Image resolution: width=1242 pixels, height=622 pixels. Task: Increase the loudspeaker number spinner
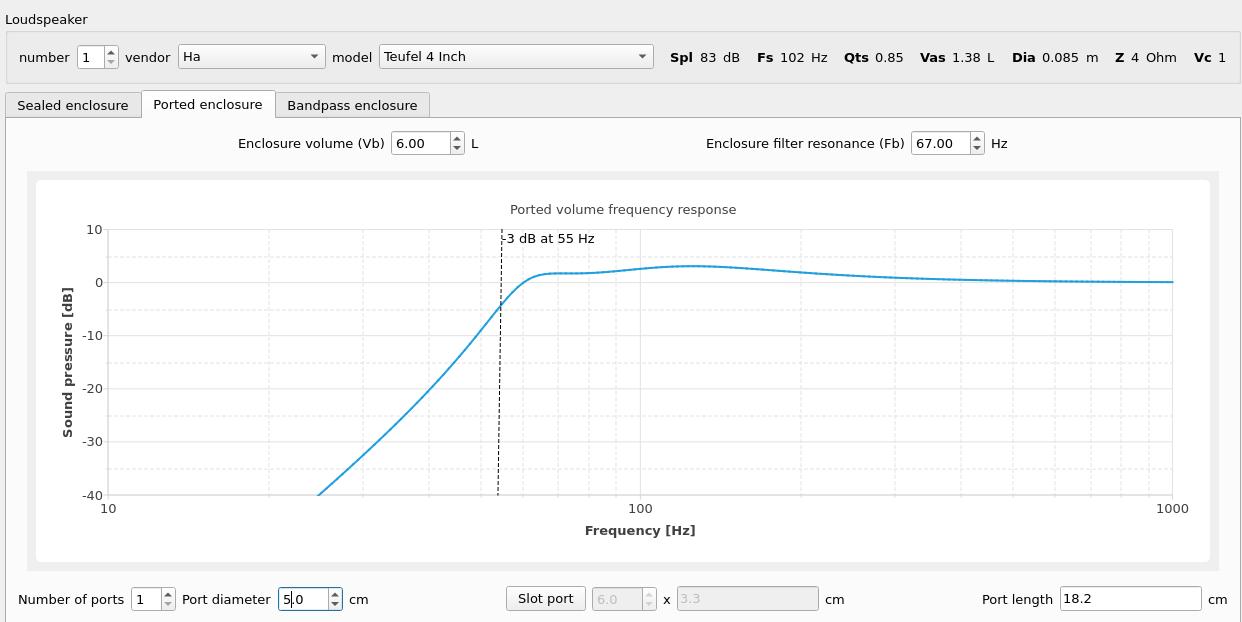click(x=111, y=52)
